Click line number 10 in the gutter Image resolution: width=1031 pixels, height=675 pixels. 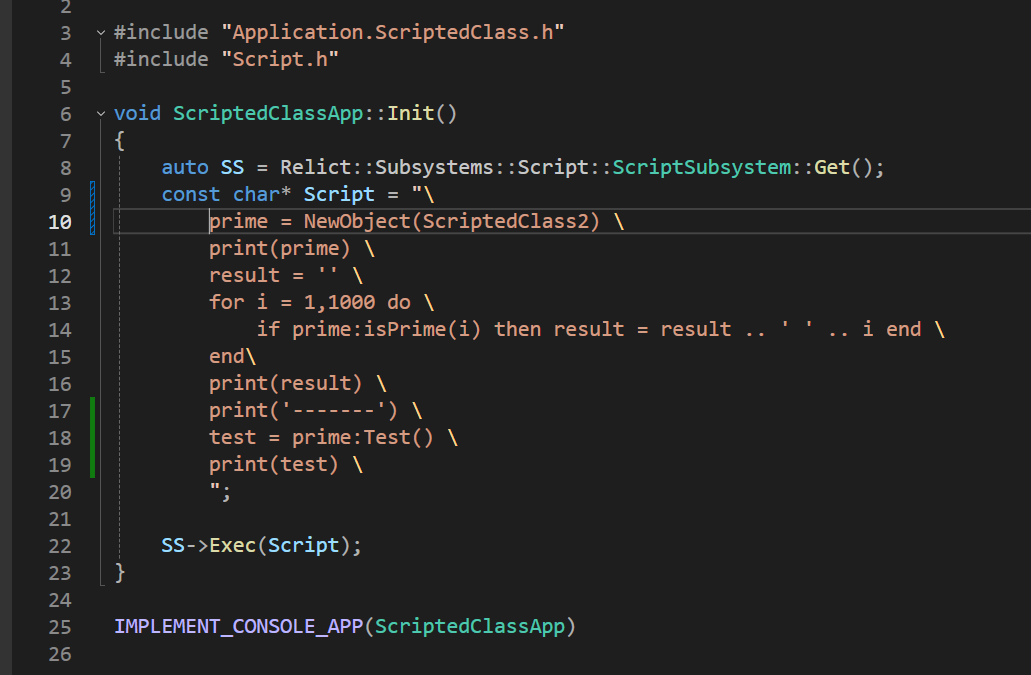click(60, 221)
